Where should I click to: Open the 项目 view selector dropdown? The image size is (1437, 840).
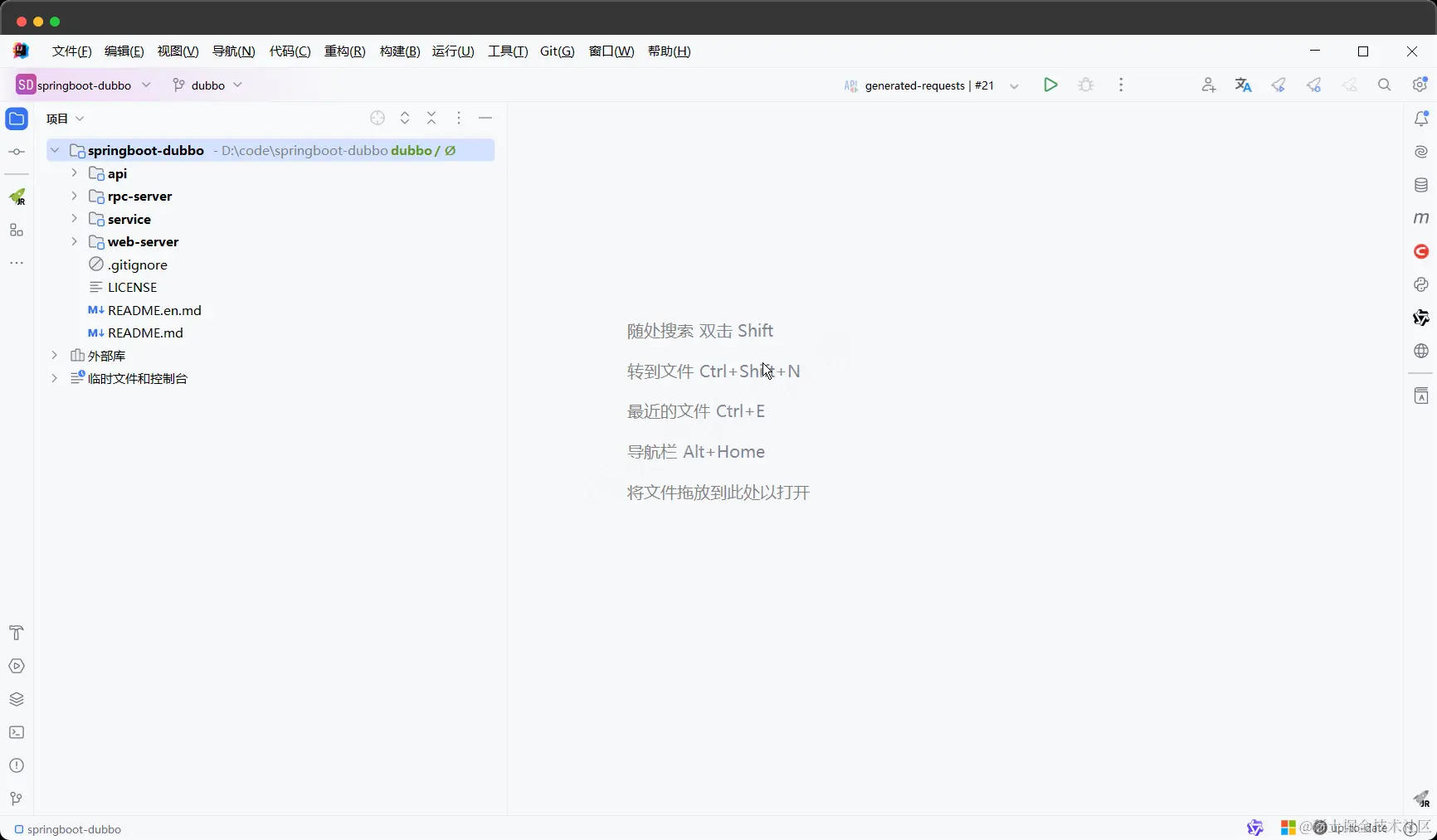click(x=66, y=119)
